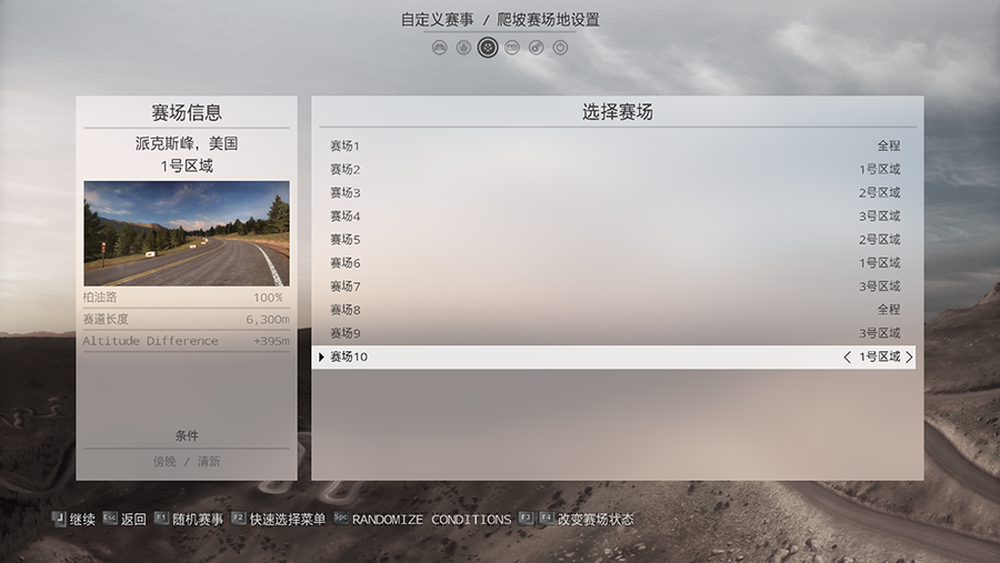Select the highlighted wheel stage-setup step icon
This screenshot has height=563, width=1000.
click(488, 47)
